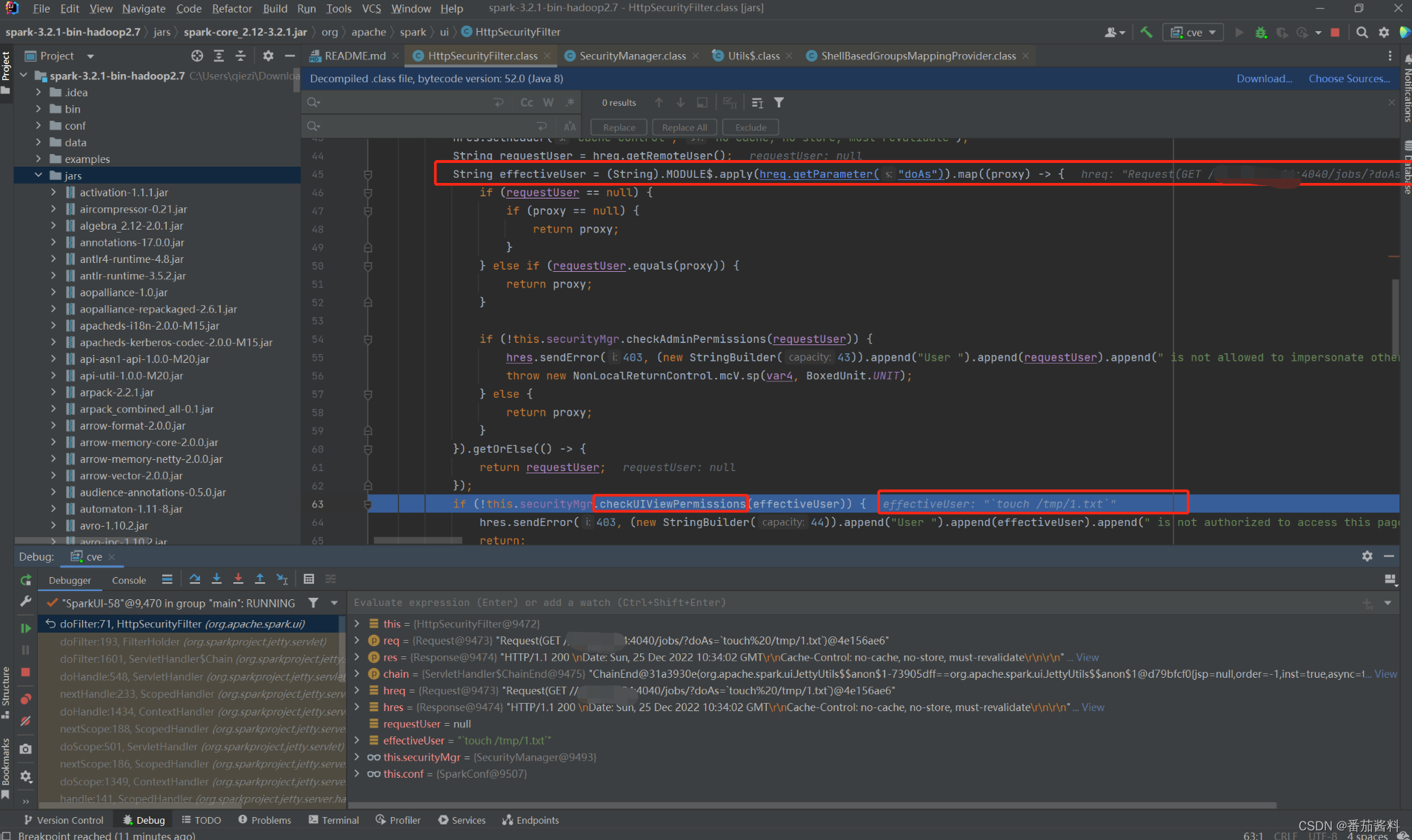Click the Exclude button
Viewport: 1412px width, 840px height.
(x=750, y=127)
